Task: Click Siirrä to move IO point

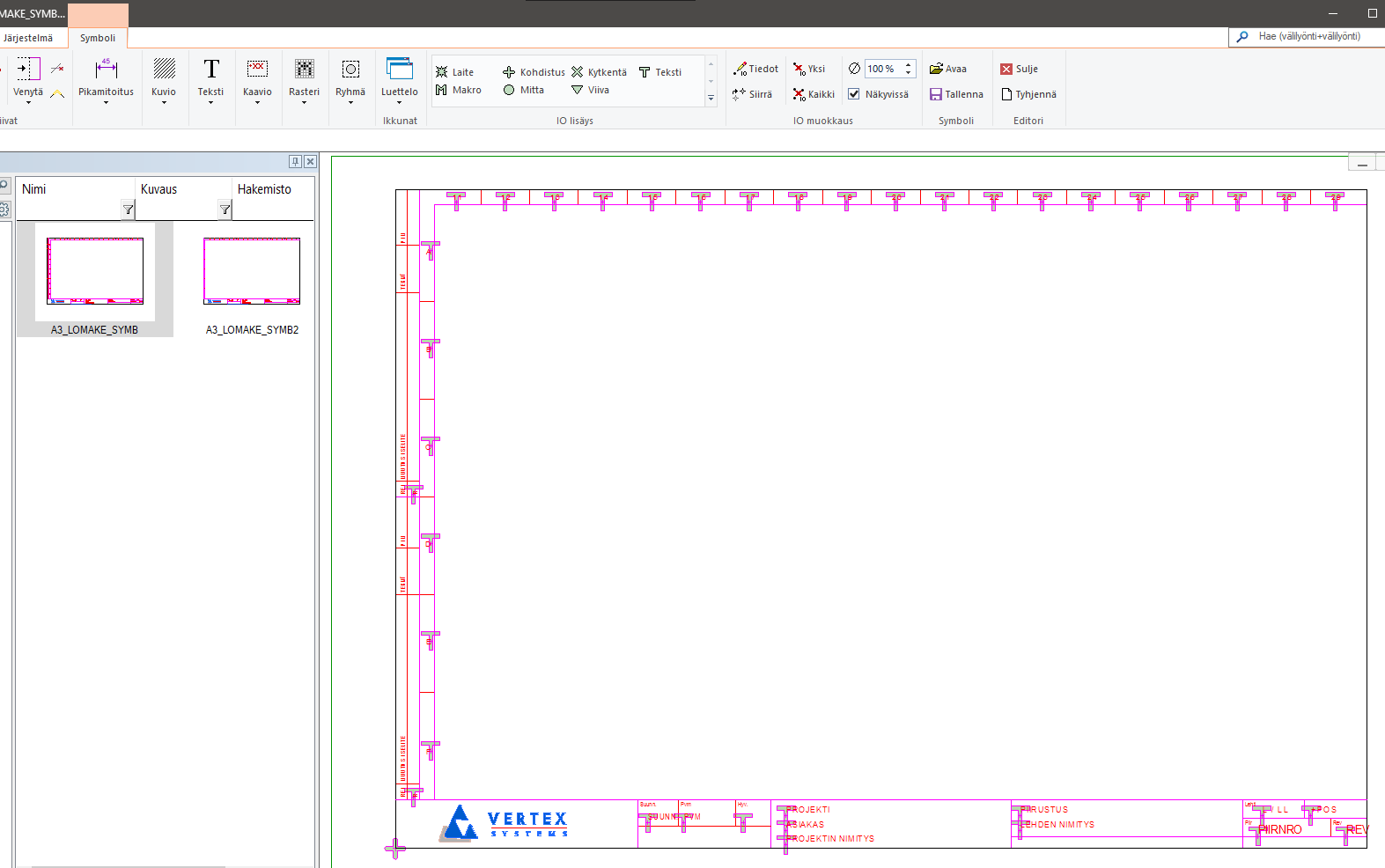Action: point(752,94)
